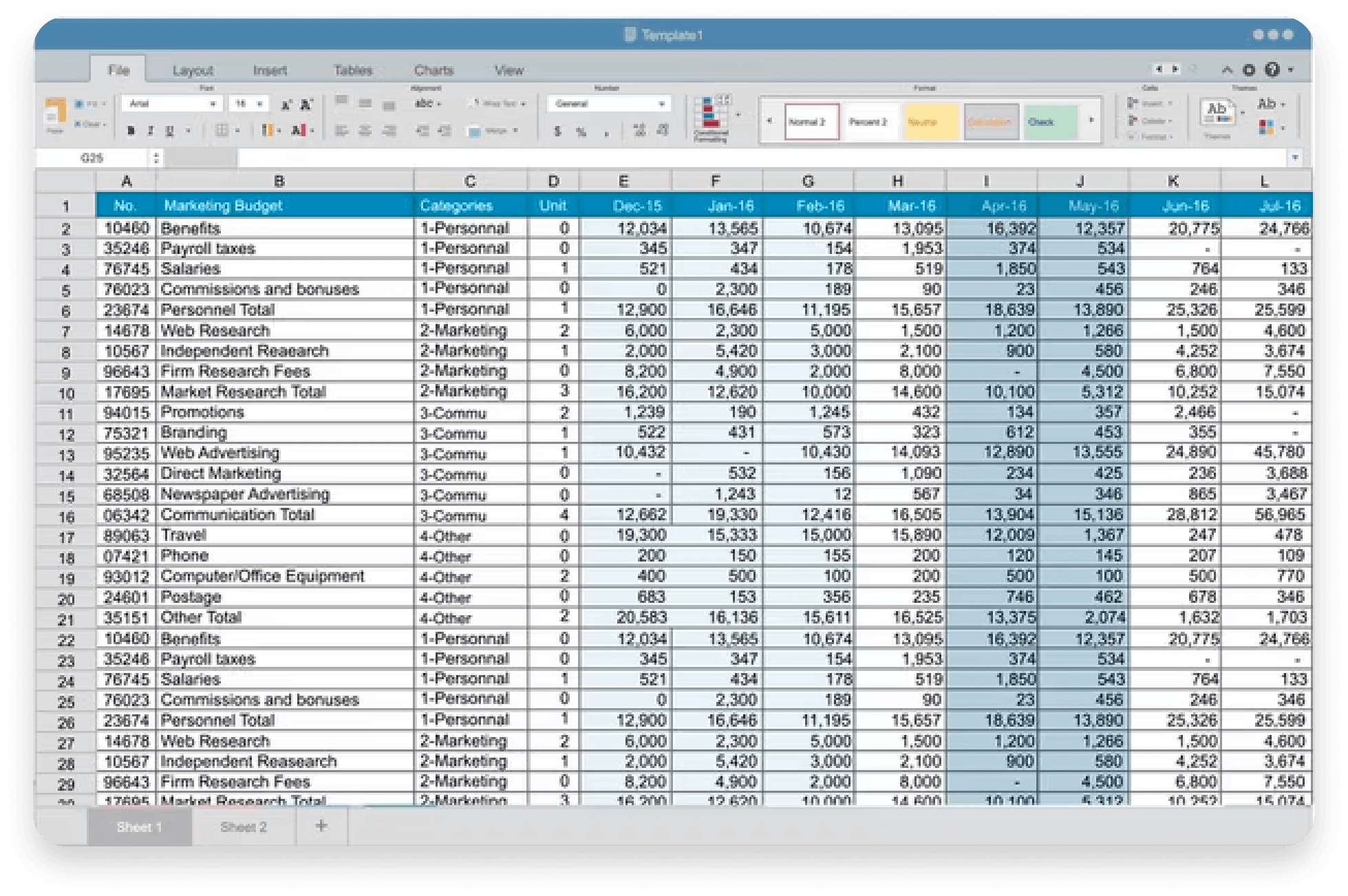The image size is (1348, 896).
Task: Switch to the Charts tab
Action: pos(434,70)
